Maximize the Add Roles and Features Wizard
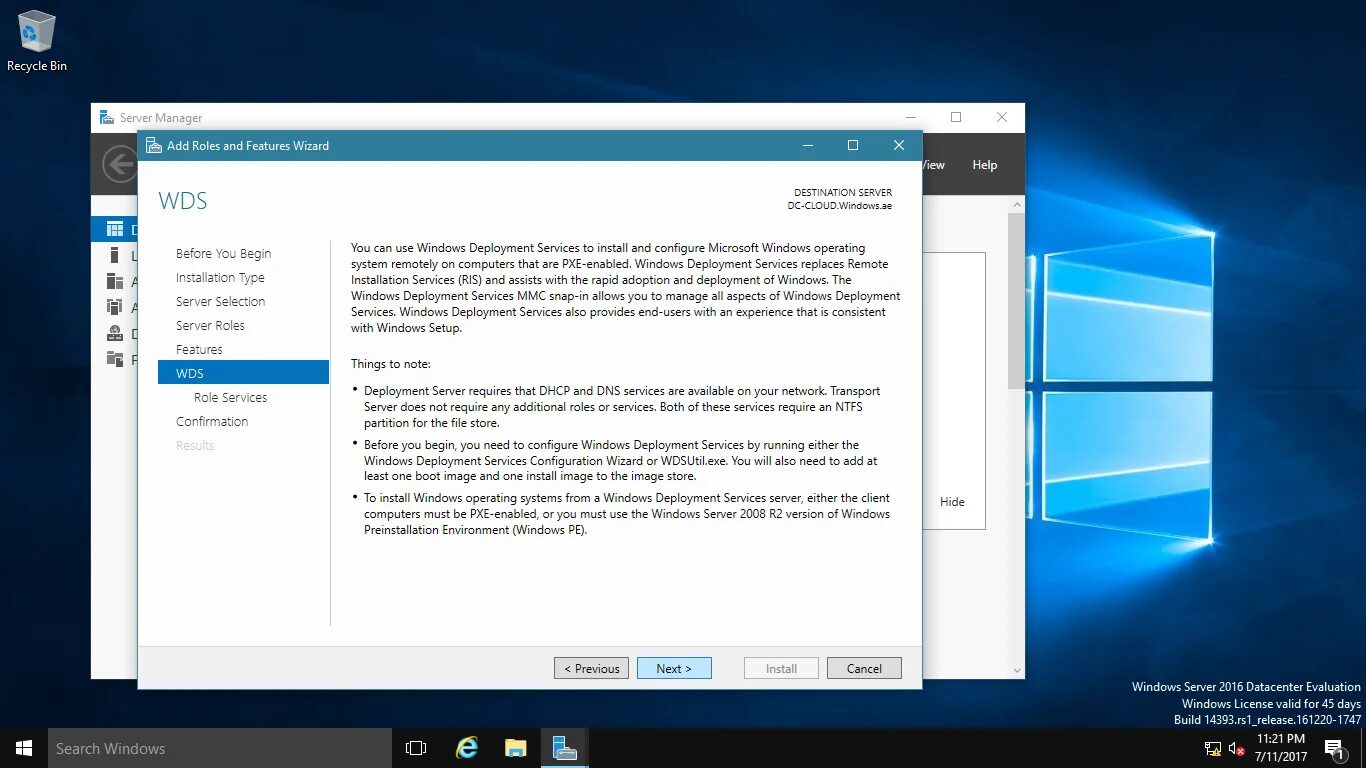 853,145
